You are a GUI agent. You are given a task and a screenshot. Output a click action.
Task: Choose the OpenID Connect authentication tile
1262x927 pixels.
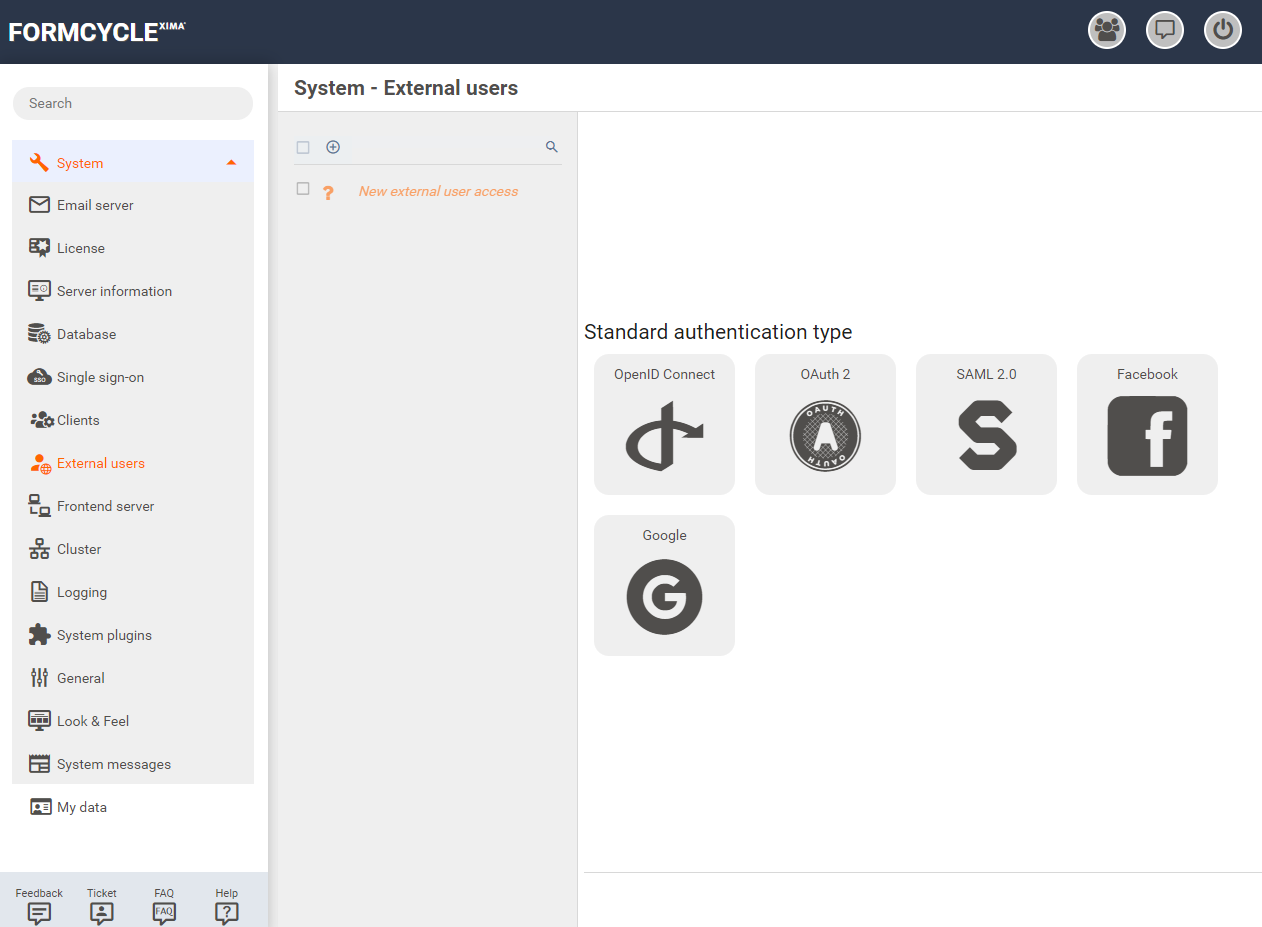(x=664, y=424)
